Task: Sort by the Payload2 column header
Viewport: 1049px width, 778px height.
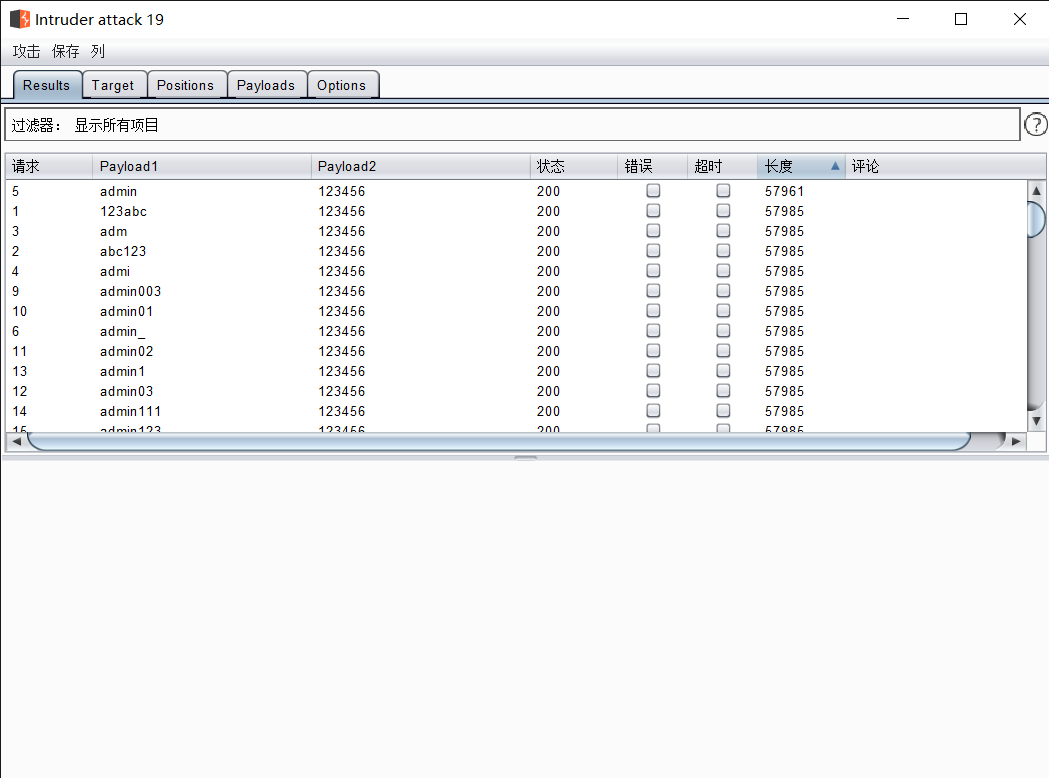Action: point(420,166)
